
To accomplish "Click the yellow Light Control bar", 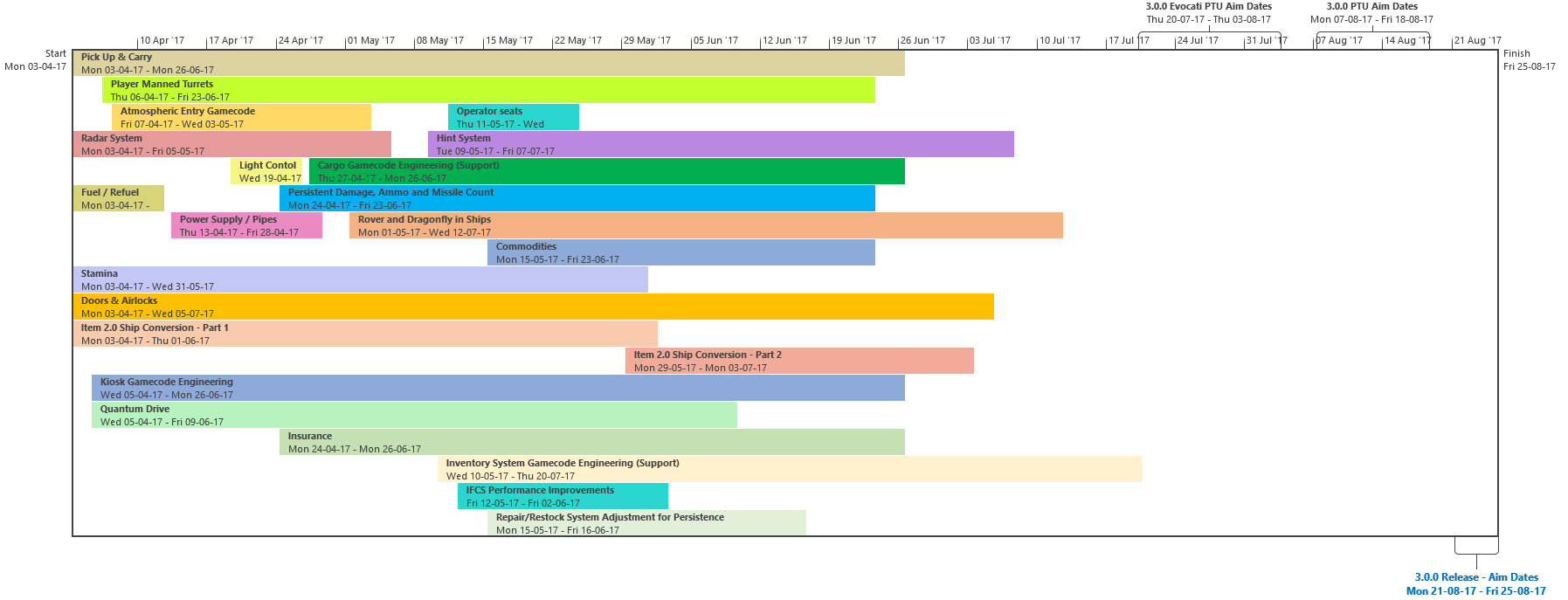I will point(266,171).
